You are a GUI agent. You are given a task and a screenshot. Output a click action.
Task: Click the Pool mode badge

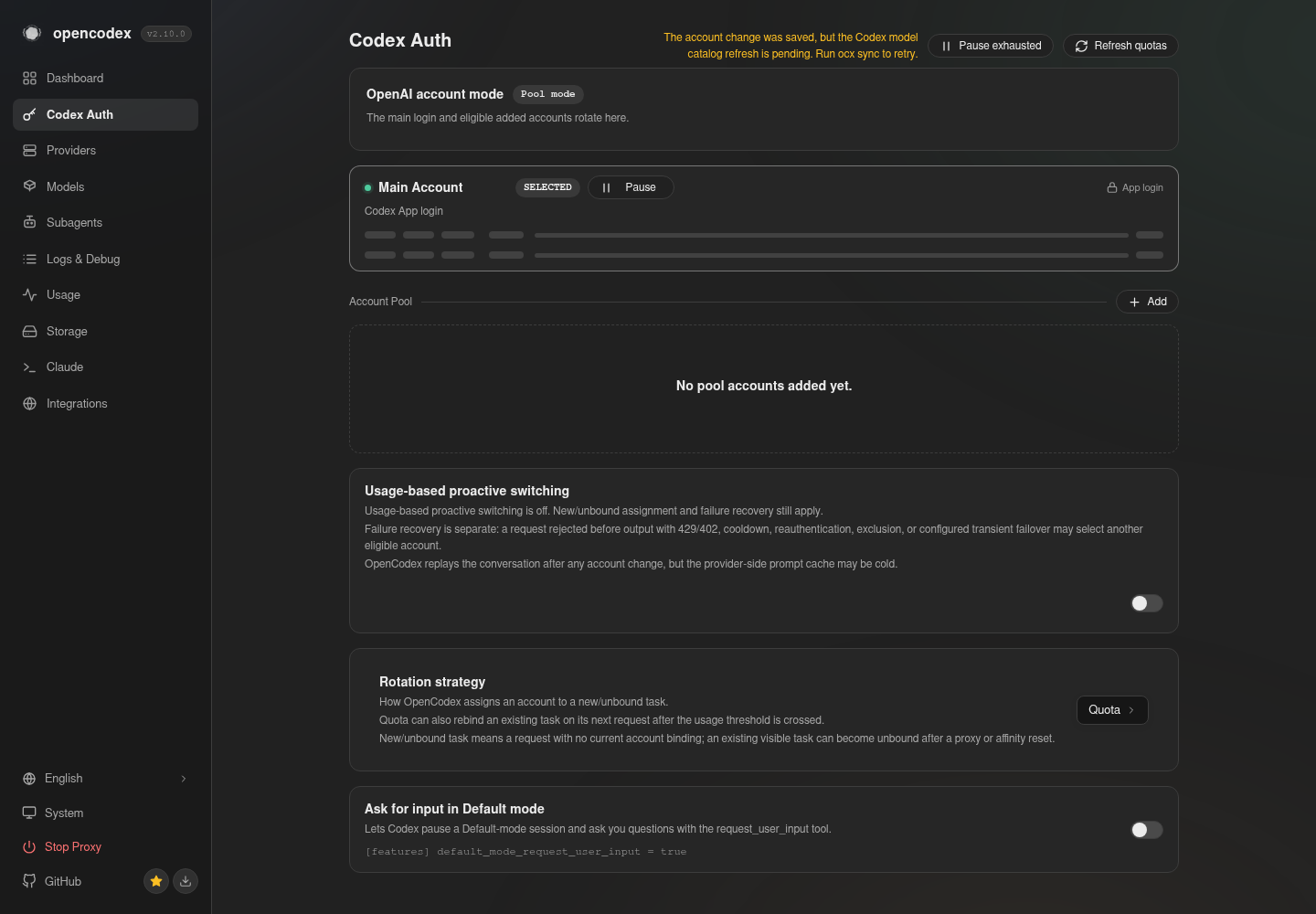pos(548,94)
